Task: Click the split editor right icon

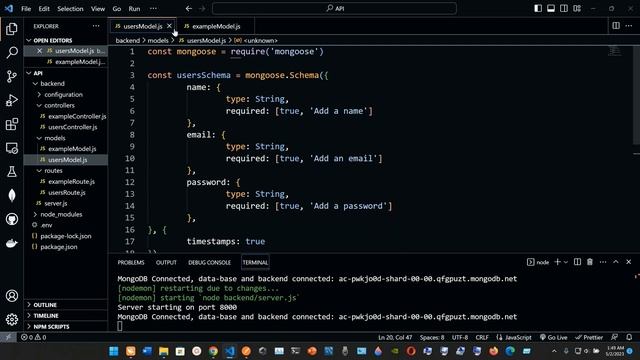Action: pyautogui.click(x=616, y=26)
